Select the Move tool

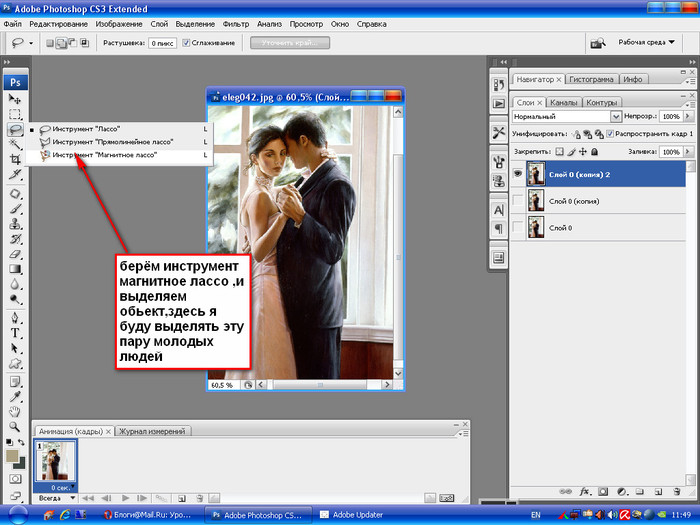[x=15, y=99]
